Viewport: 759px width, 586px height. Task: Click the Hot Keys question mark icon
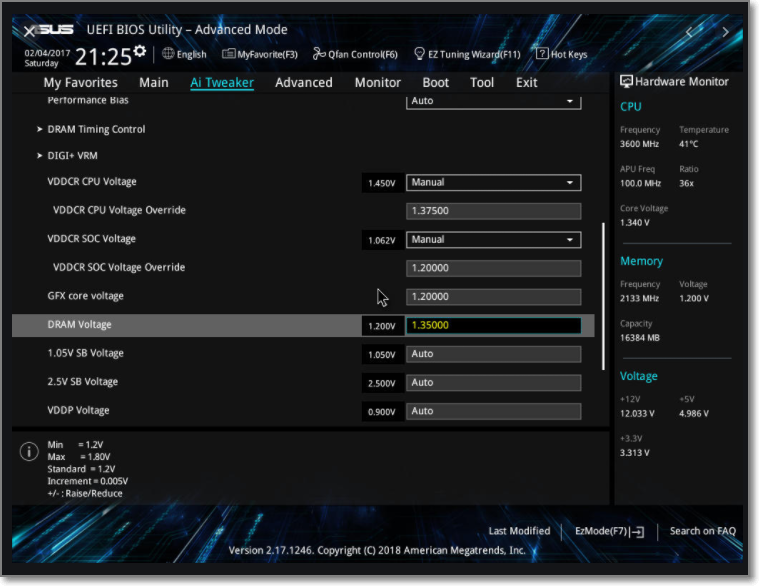tap(542, 54)
